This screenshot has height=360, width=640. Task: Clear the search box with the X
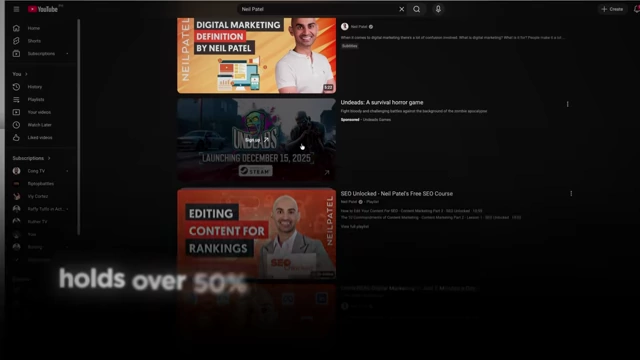[402, 9]
